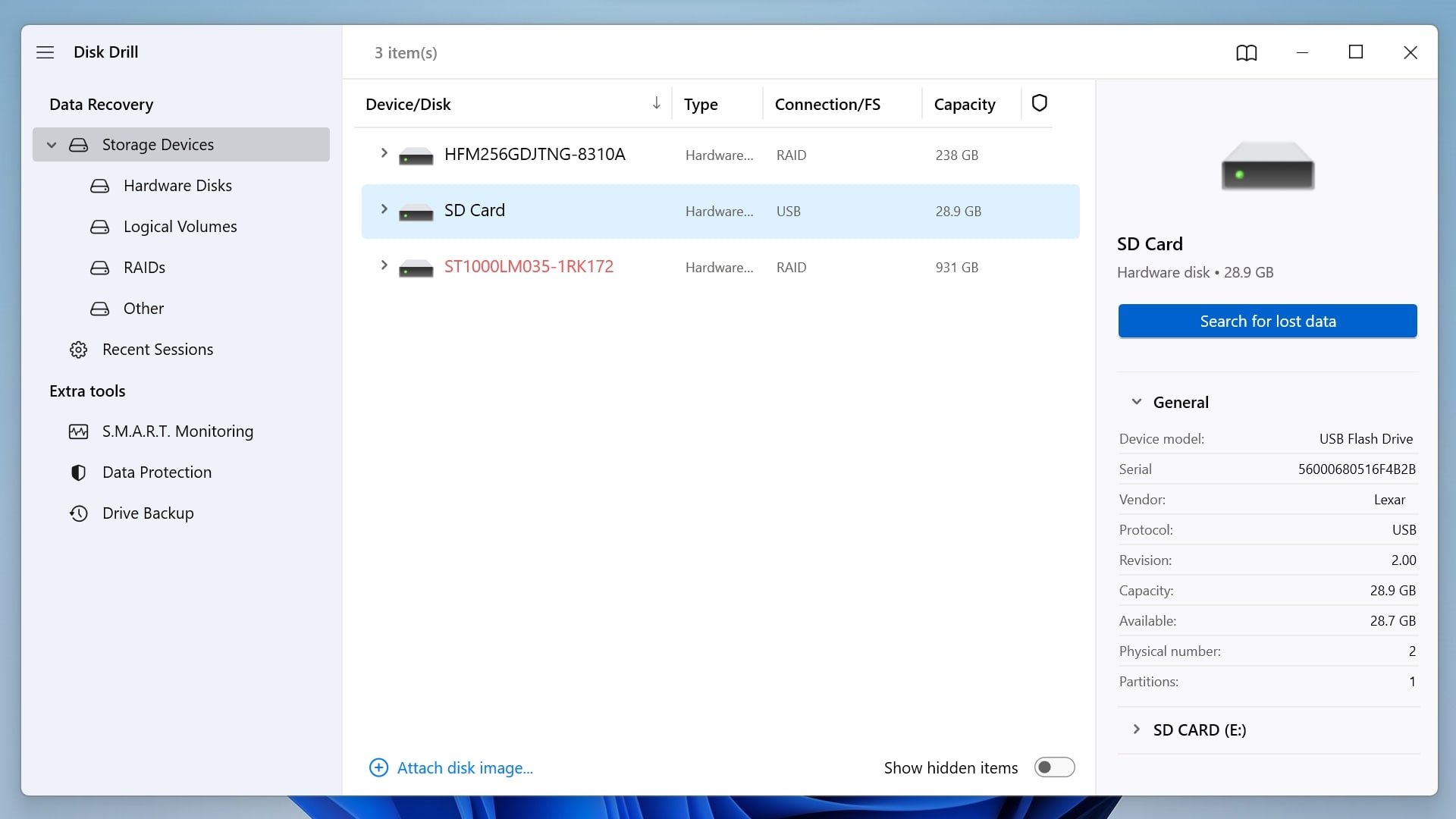The height and width of the screenshot is (819, 1456).
Task: Click the shield icon in table header
Action: [x=1040, y=102]
